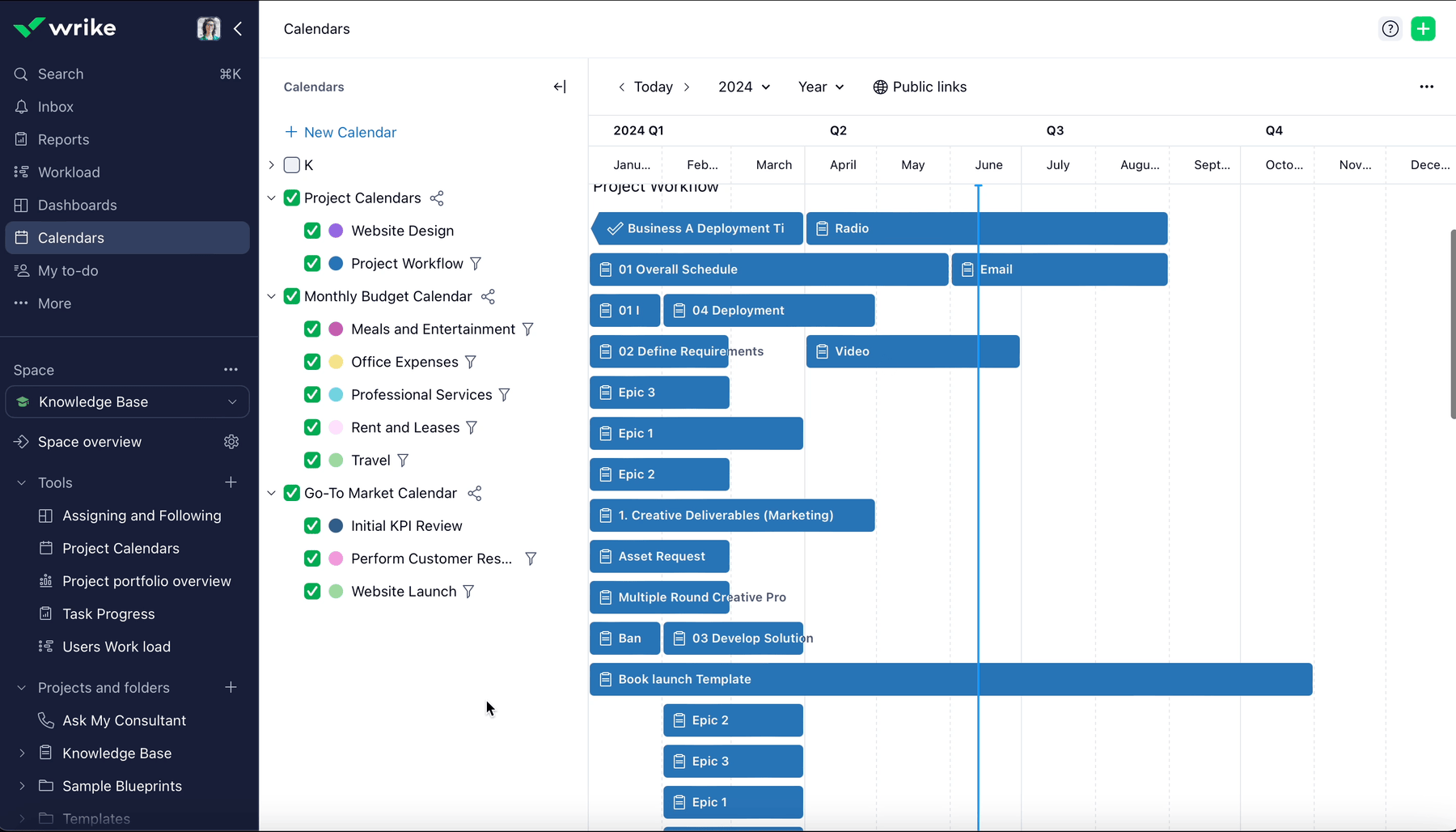Open the help icon in the top right
1456x832 pixels.
(x=1390, y=28)
